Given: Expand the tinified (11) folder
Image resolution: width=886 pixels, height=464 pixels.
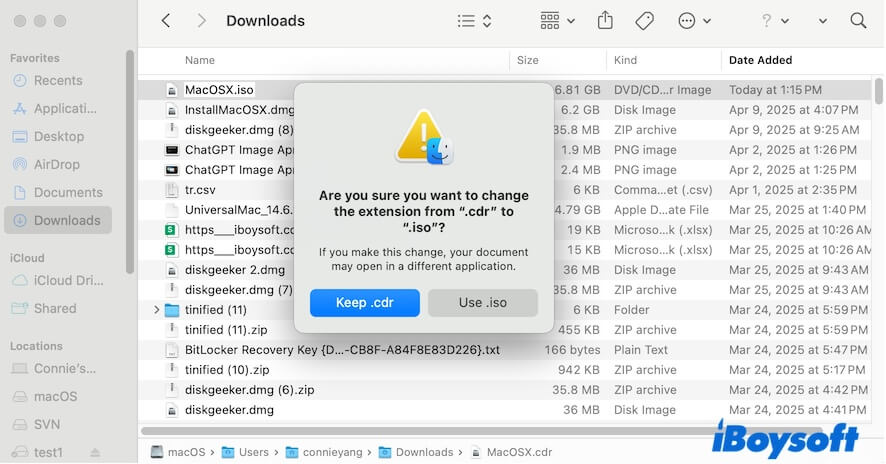Looking at the screenshot, I should click(156, 310).
